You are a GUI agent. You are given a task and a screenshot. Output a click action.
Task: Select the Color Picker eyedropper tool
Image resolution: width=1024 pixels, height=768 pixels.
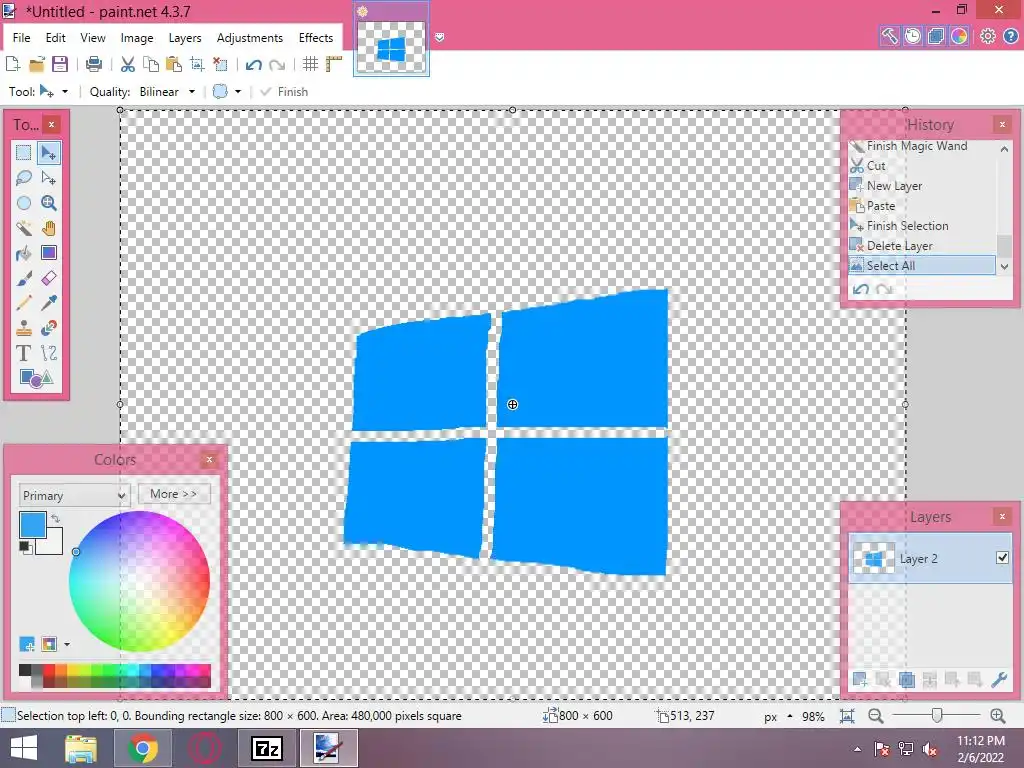(x=48, y=303)
